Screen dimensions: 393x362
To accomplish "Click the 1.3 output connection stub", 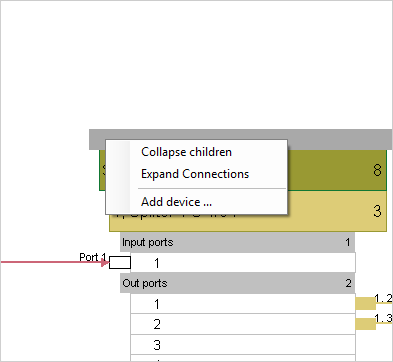I will point(366,324).
